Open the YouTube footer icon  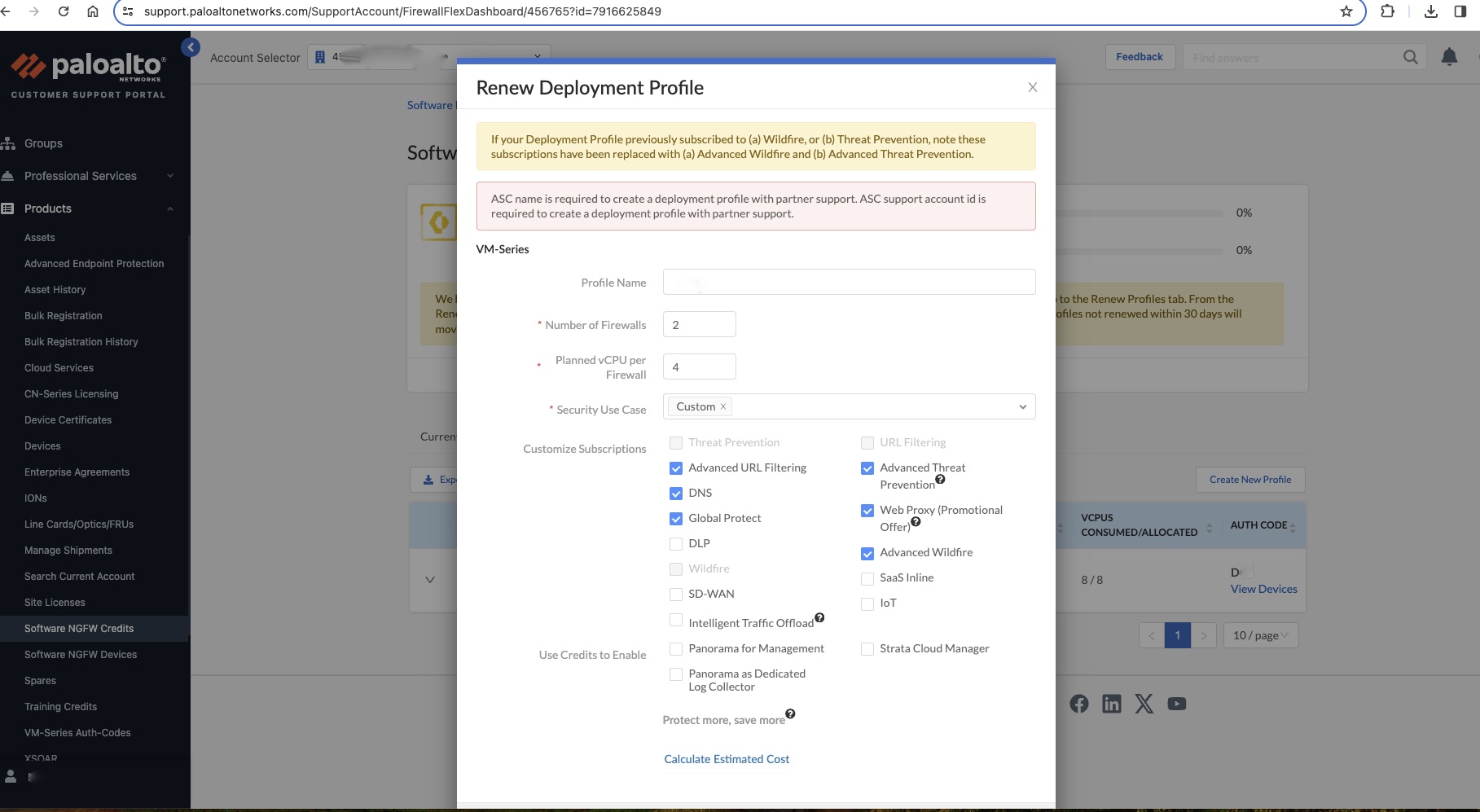pyautogui.click(x=1176, y=704)
